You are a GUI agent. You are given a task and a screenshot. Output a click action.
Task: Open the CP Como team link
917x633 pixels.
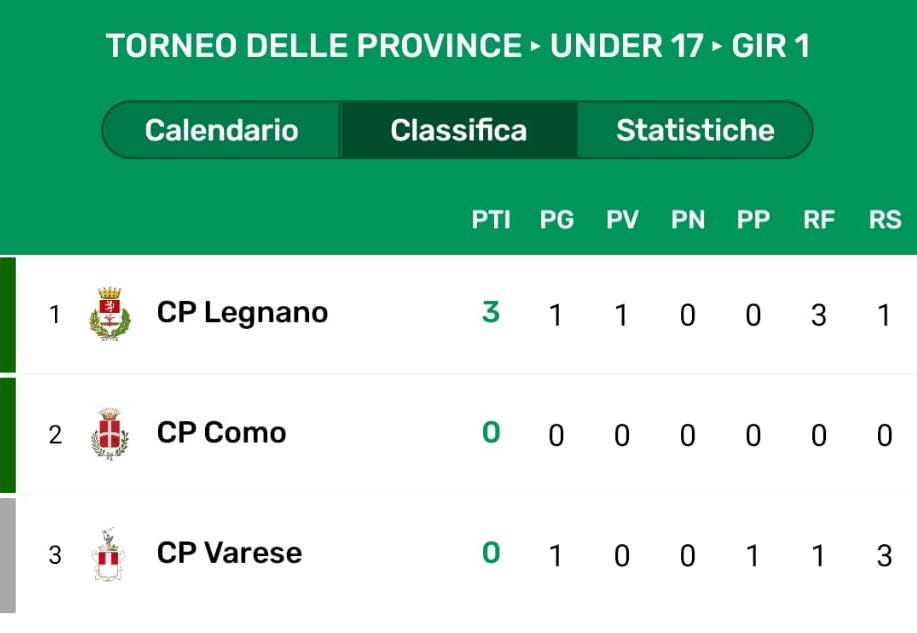click(x=221, y=433)
